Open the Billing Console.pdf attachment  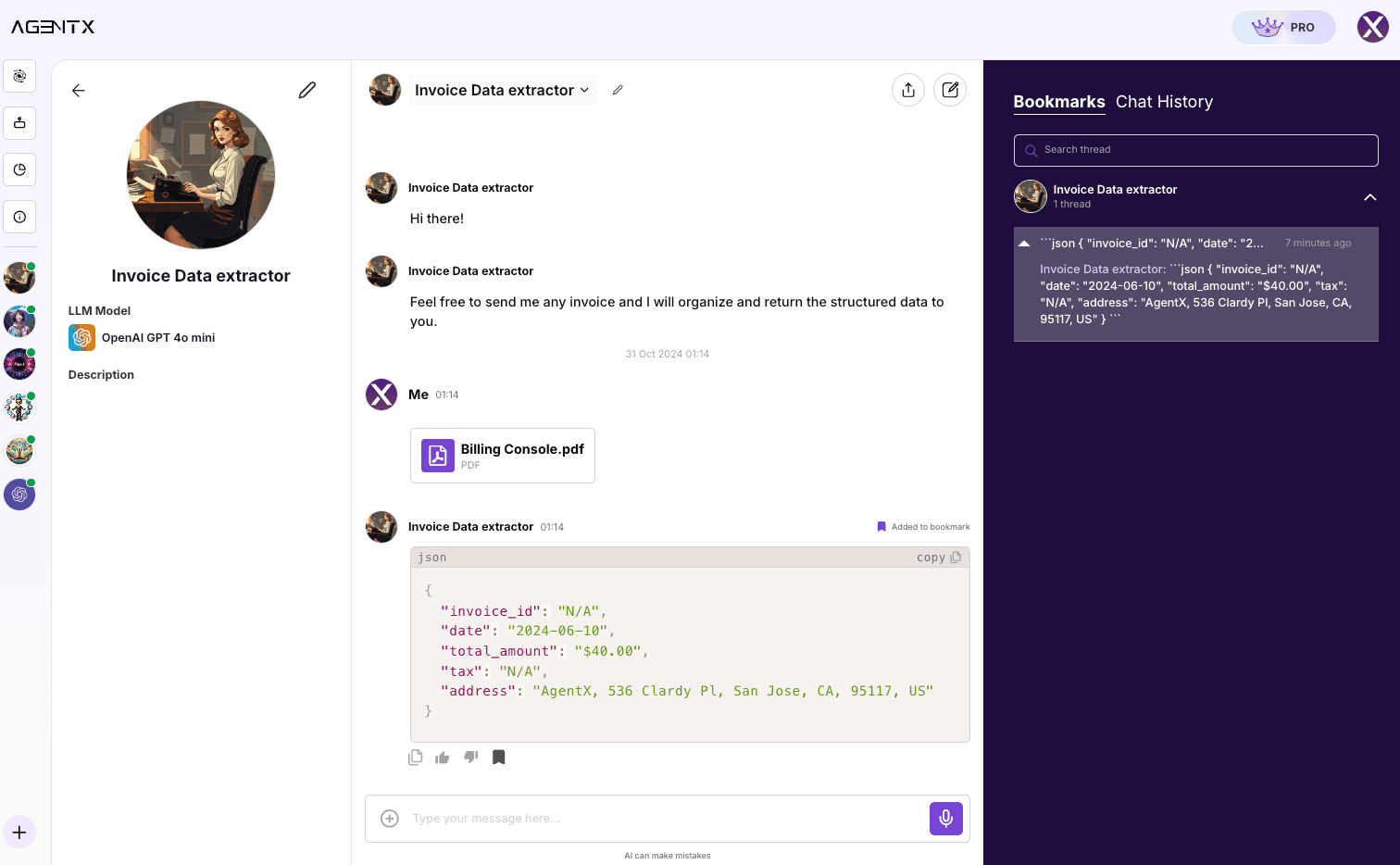pyautogui.click(x=503, y=456)
